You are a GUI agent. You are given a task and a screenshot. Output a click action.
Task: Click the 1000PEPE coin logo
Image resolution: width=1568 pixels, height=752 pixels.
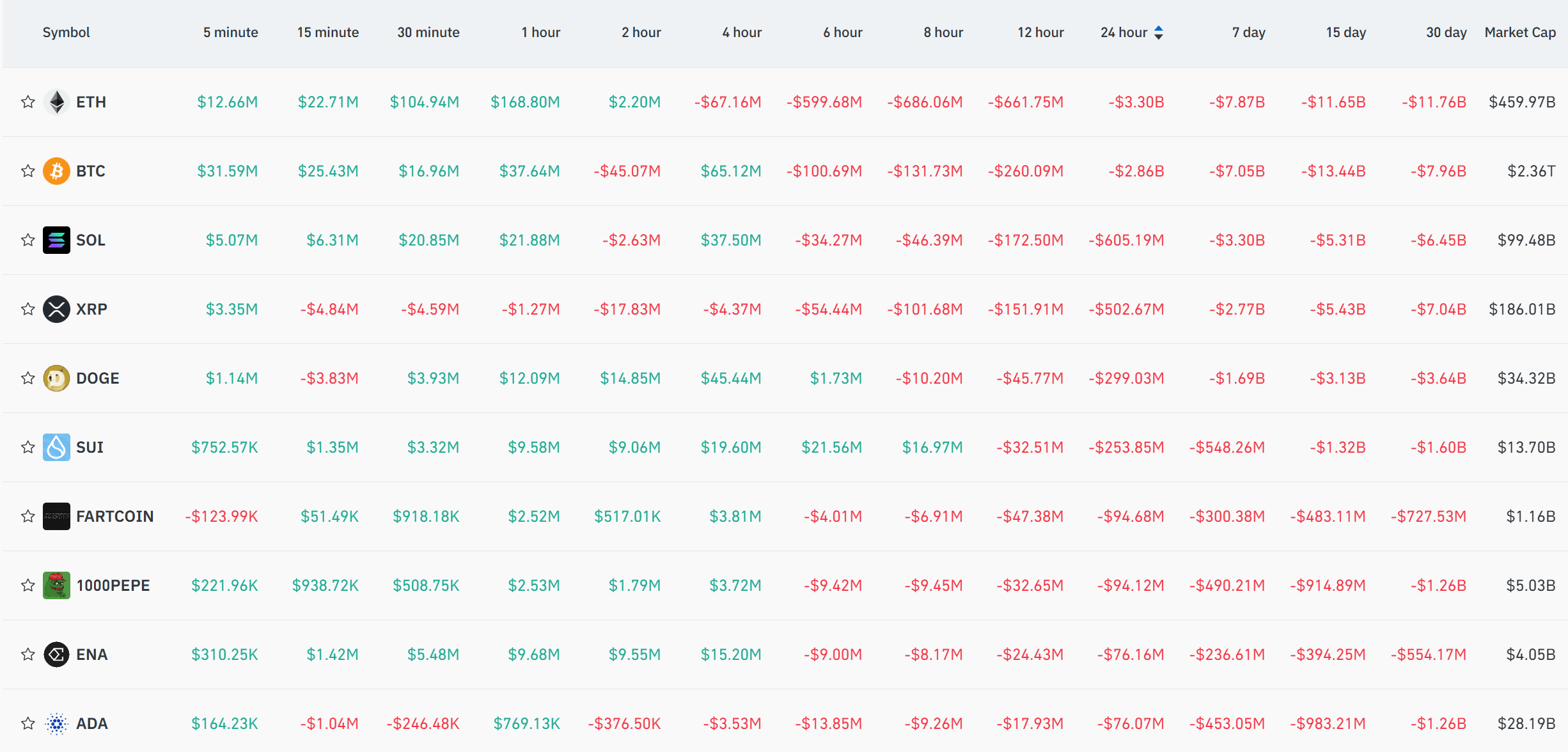coord(56,585)
